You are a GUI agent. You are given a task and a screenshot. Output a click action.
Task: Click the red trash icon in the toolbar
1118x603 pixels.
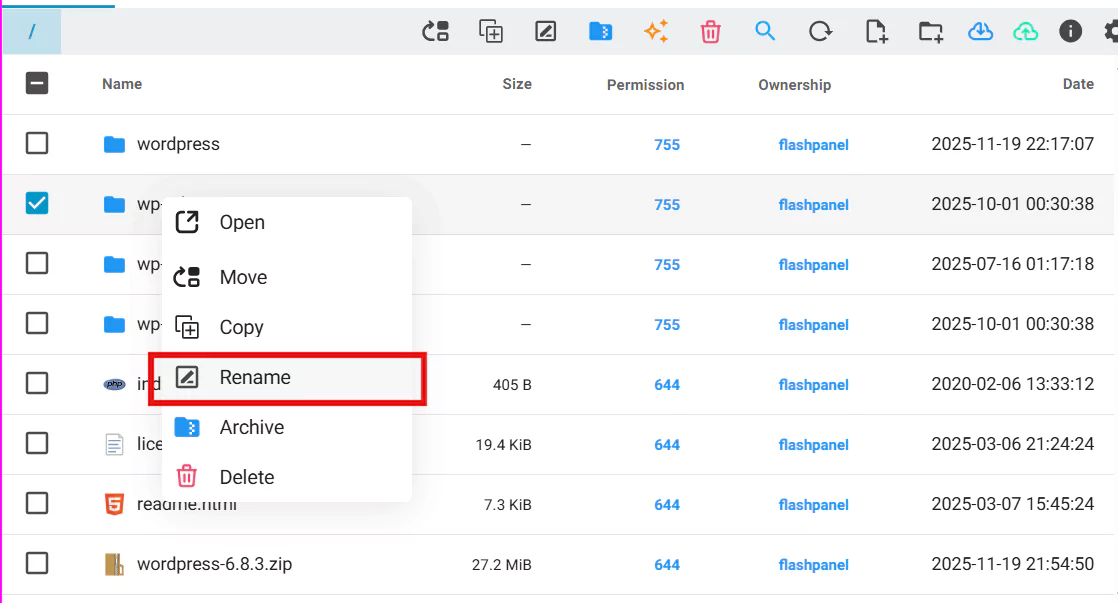coord(711,32)
